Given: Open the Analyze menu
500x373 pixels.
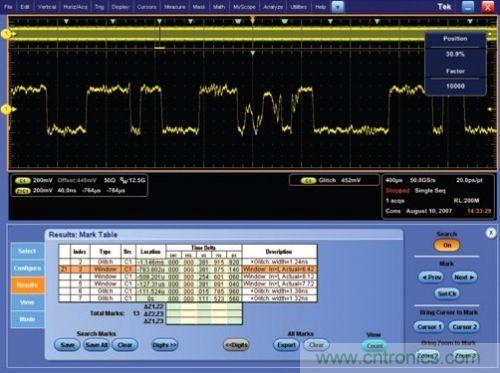Looking at the screenshot, I should pyautogui.click(x=273, y=7).
